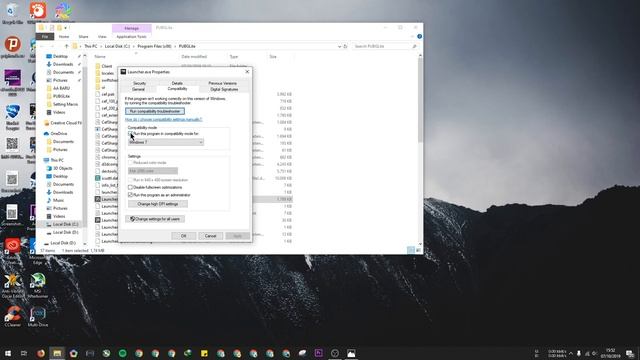640x360 pixels.
Task: Switch to the Digital Signatures tab
Action: coord(224,89)
